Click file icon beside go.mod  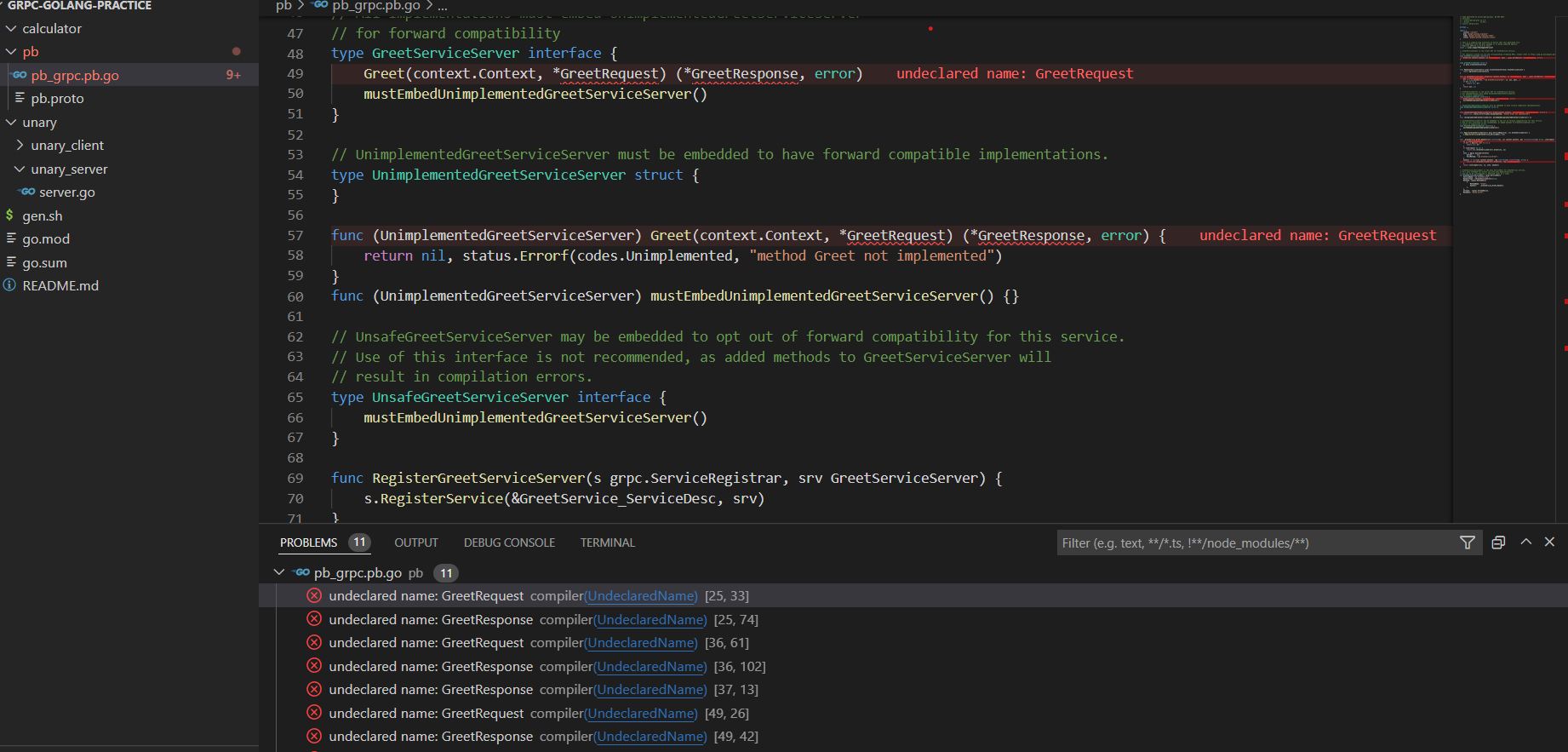point(11,238)
